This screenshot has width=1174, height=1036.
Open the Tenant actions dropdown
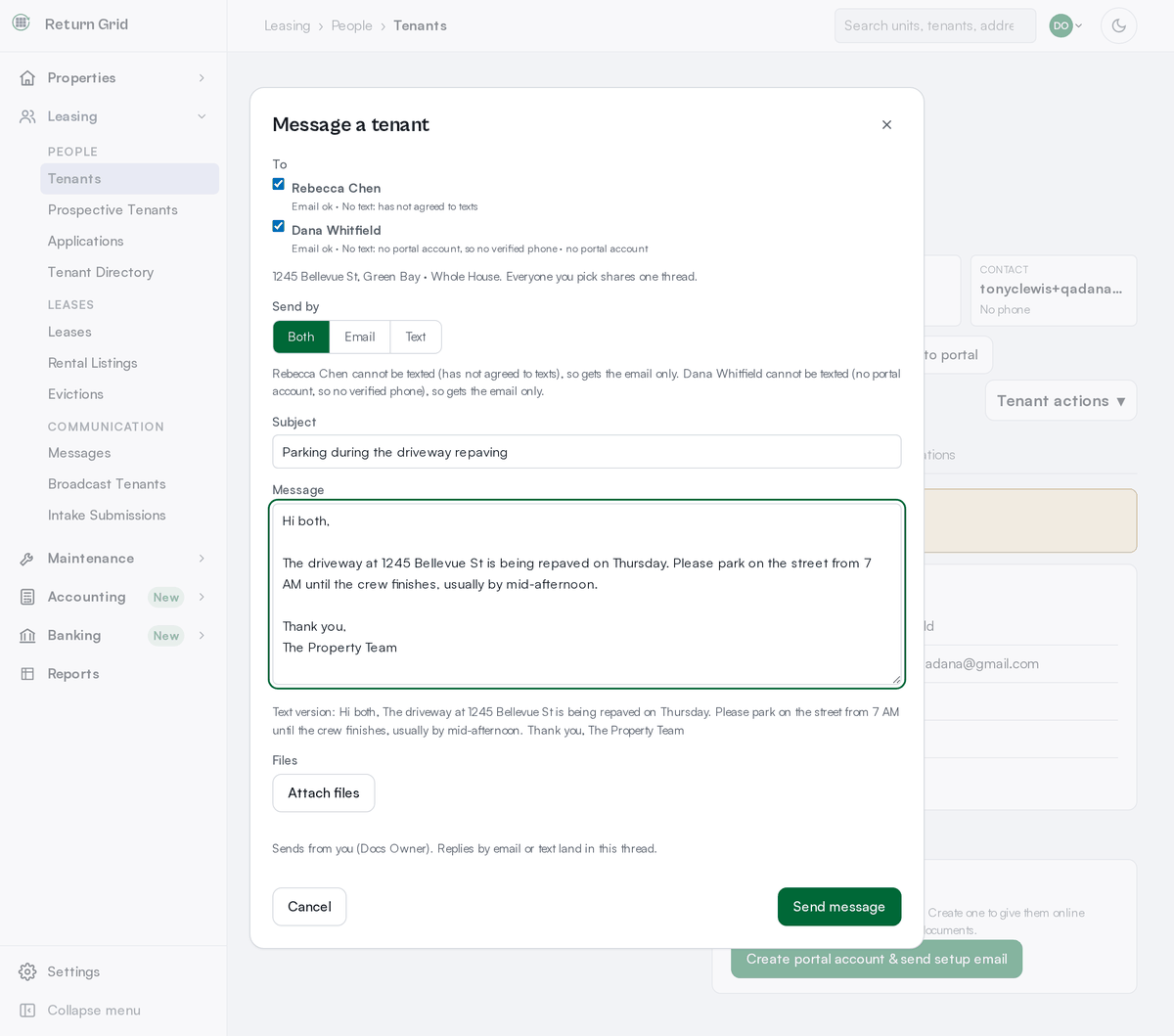[1061, 401]
